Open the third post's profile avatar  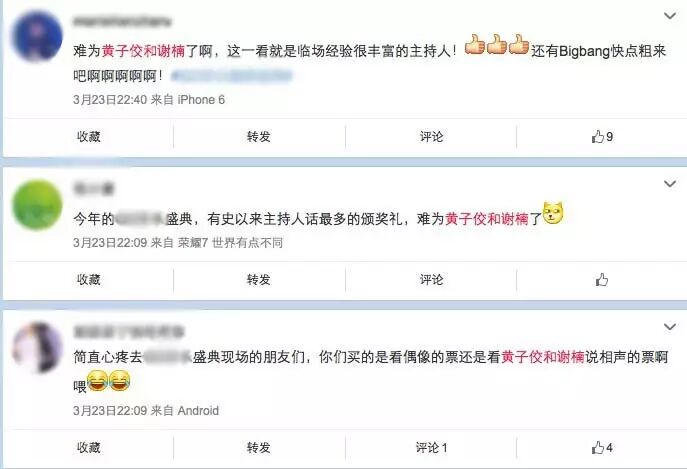tap(37, 348)
